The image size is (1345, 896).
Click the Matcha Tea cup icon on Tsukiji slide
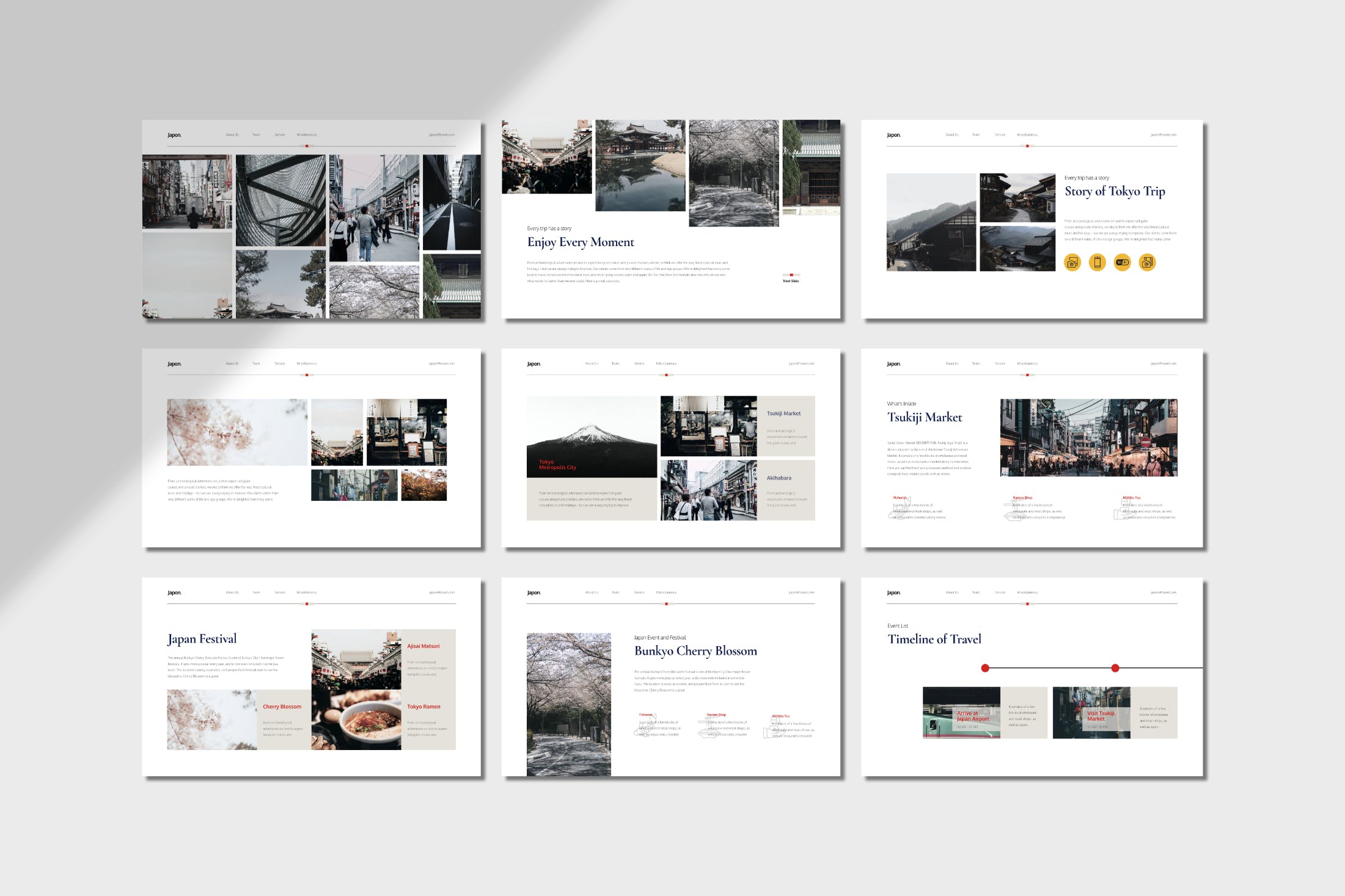tap(1122, 509)
